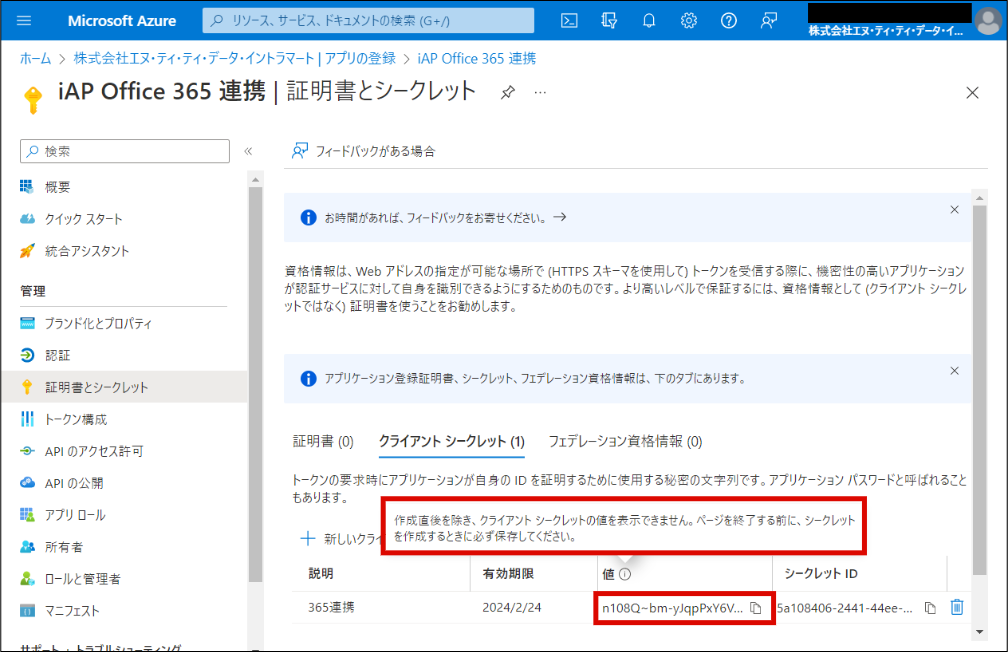Open API のアクセス許可 in sidebar
This screenshot has width=1008, height=652.
point(94,451)
